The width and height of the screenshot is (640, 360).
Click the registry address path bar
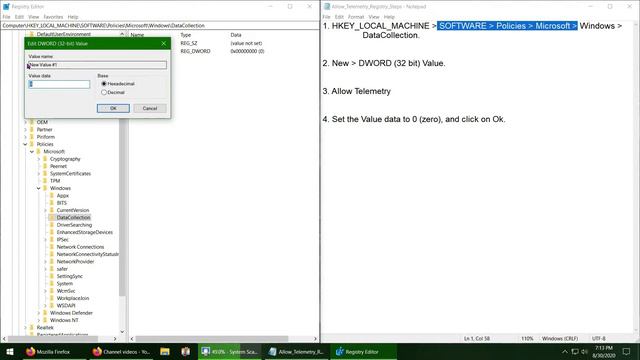pos(160,25)
